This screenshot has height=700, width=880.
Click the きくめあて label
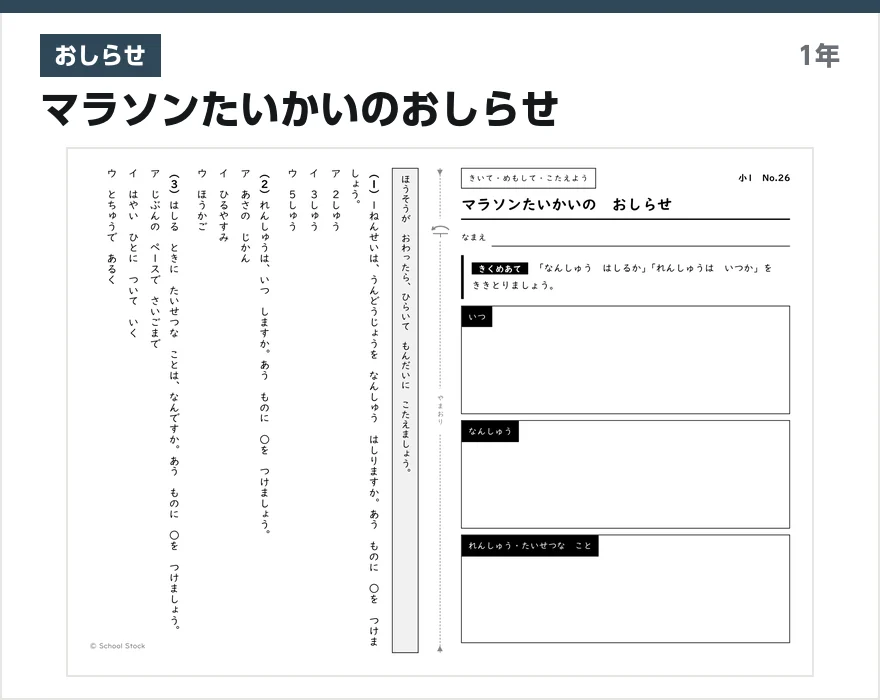pyautogui.click(x=499, y=269)
